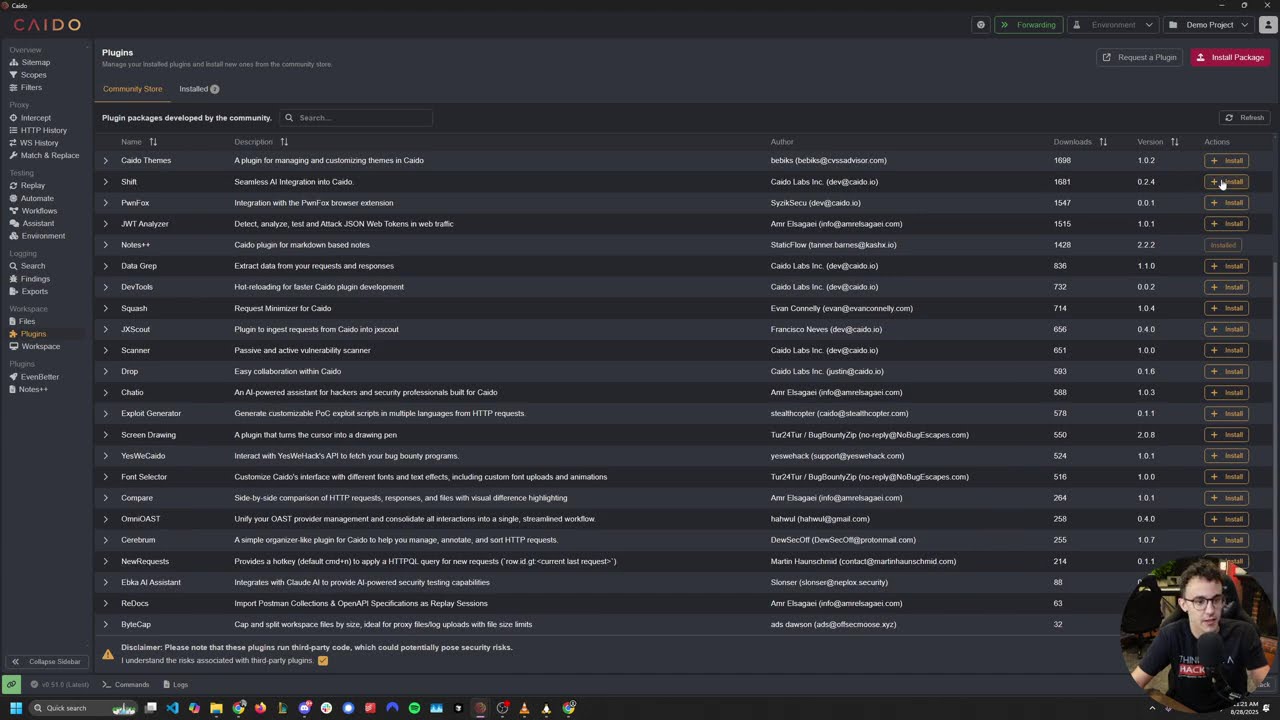Sort plugins by Version column
This screenshot has height=720, width=1280.
pyautogui.click(x=1174, y=142)
